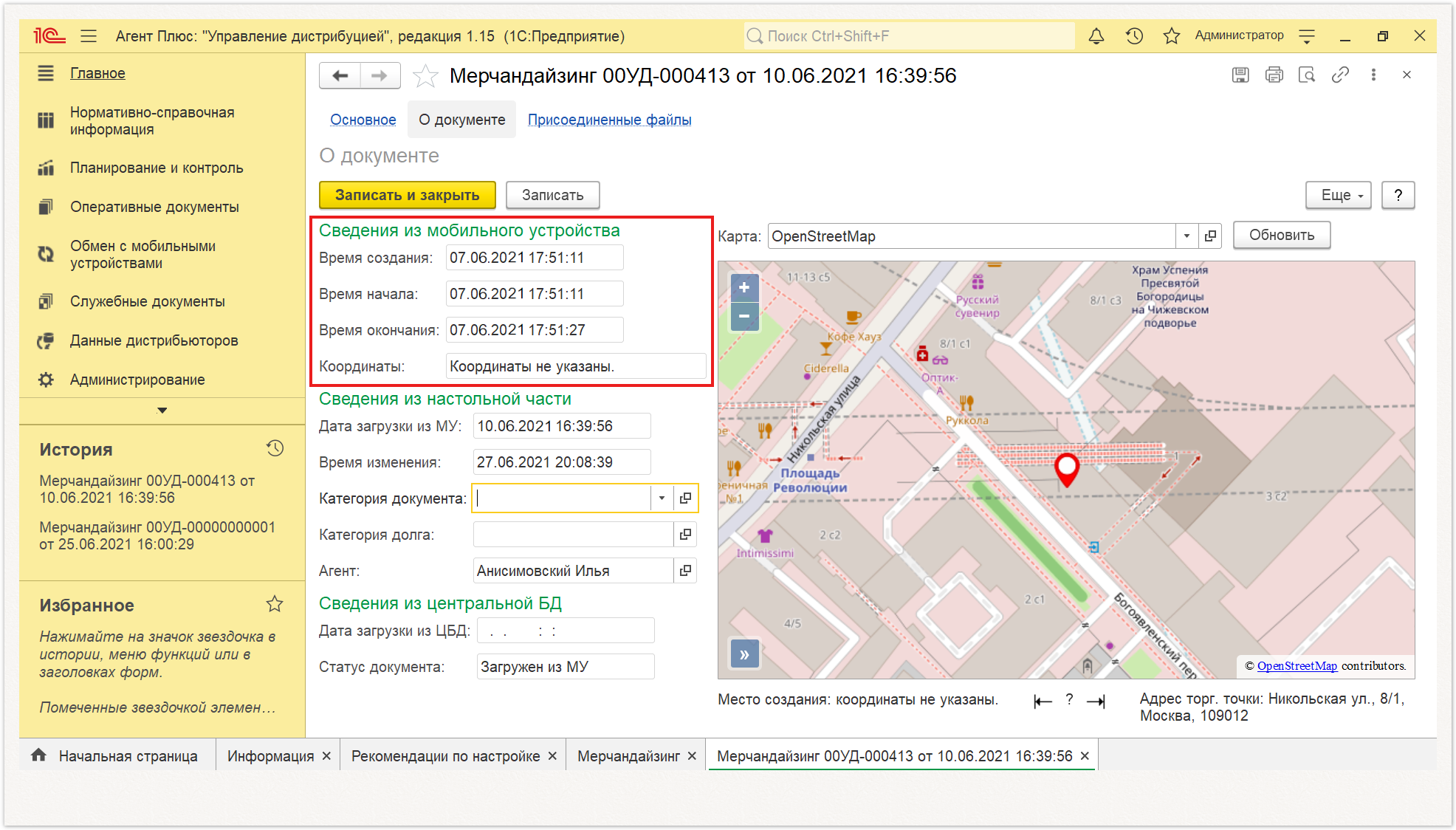Viewport: 1456px width, 830px height.
Task: Expand the map side panel arrows
Action: coord(744,654)
